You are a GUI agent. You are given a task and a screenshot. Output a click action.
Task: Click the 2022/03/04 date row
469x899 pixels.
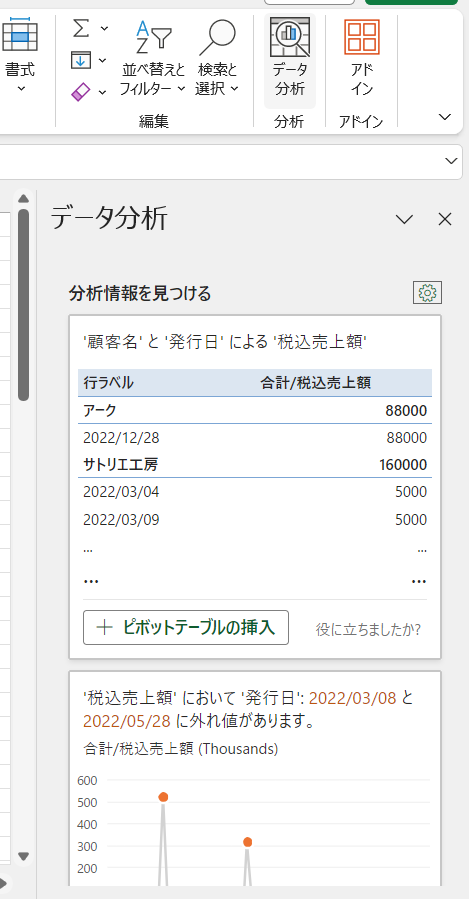point(255,492)
